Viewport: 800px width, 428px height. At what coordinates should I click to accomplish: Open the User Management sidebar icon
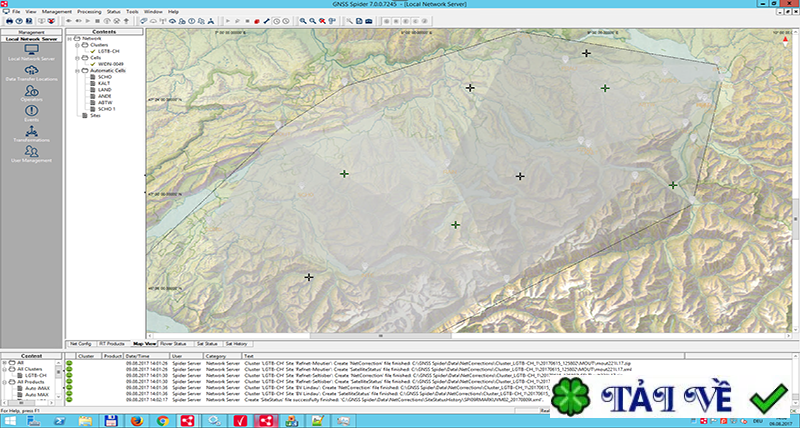tap(31, 153)
